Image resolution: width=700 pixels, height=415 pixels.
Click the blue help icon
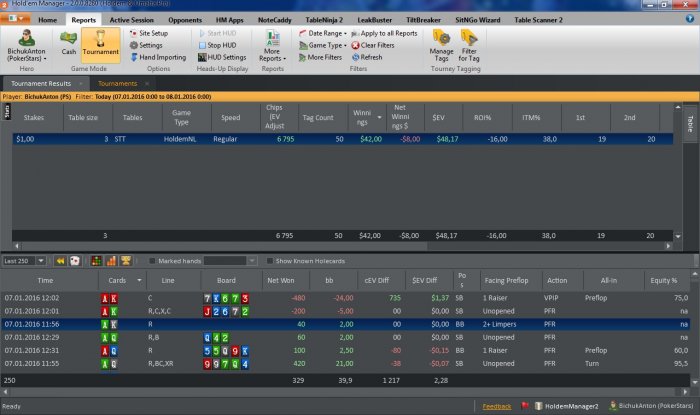[x=690, y=19]
